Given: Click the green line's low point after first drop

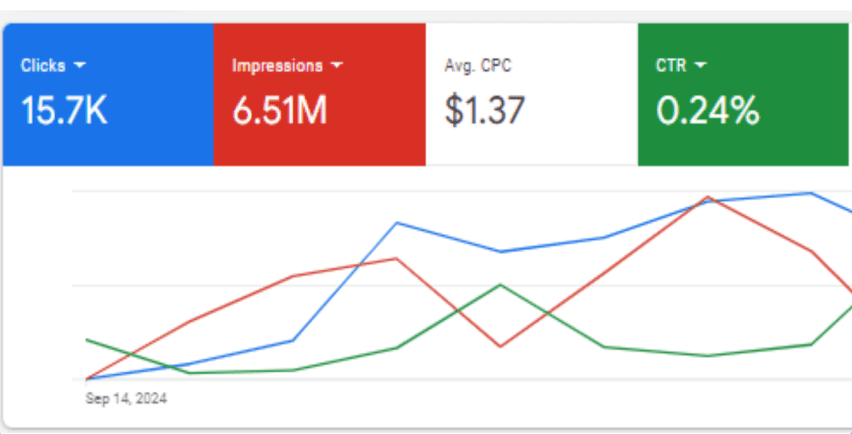Looking at the screenshot, I should [x=190, y=373].
